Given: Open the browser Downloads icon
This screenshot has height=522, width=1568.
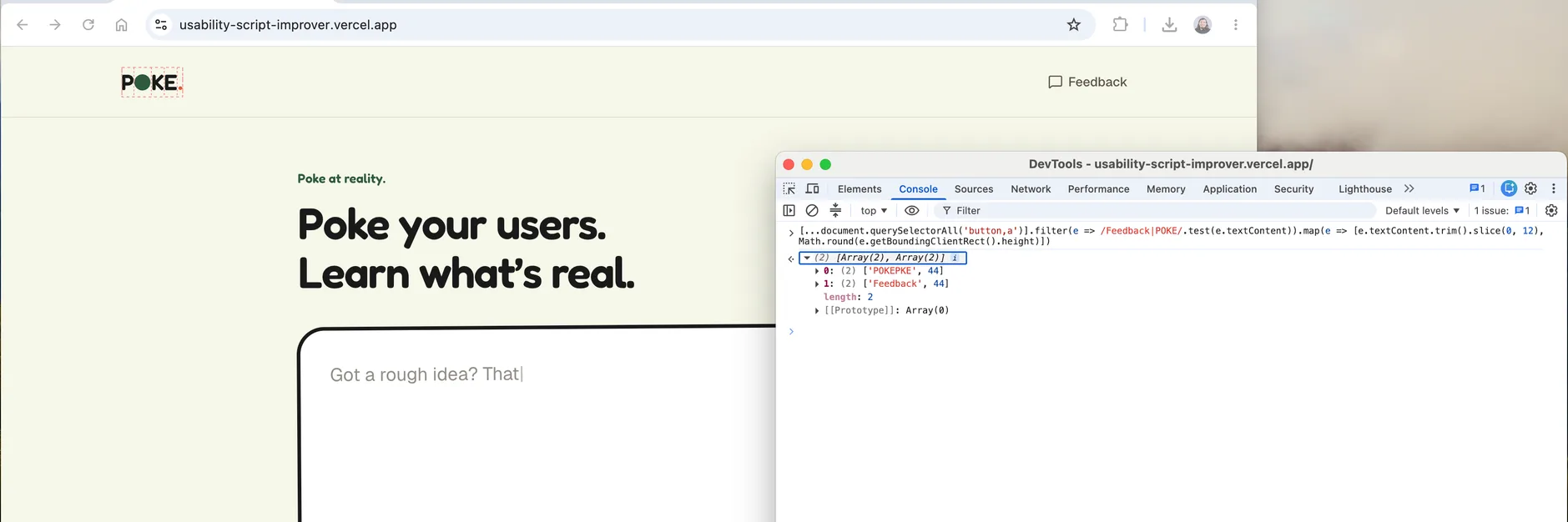Looking at the screenshot, I should point(1169,25).
